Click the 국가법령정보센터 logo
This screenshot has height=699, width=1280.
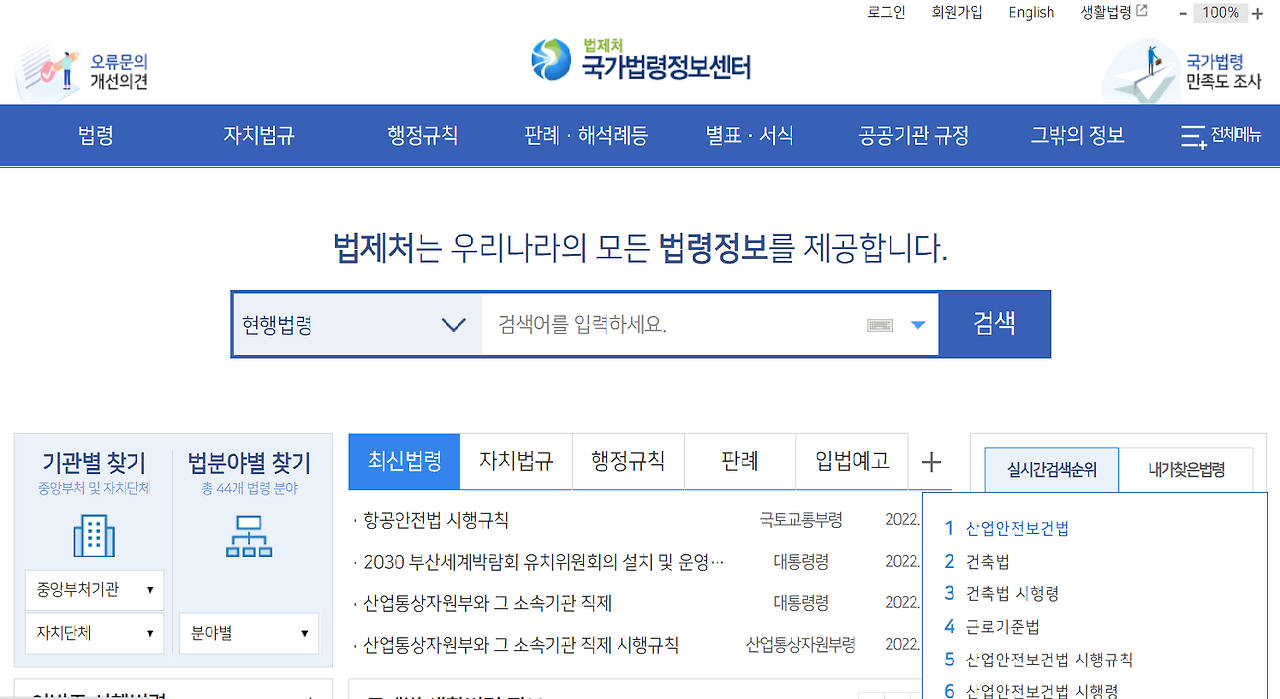point(640,60)
